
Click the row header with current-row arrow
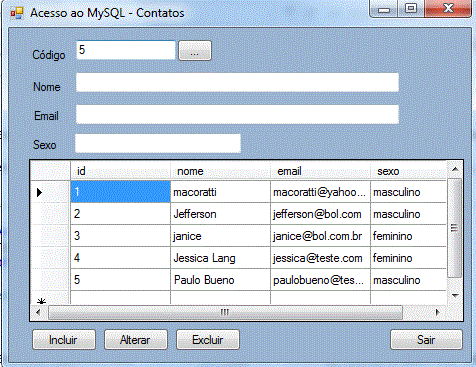[50, 192]
